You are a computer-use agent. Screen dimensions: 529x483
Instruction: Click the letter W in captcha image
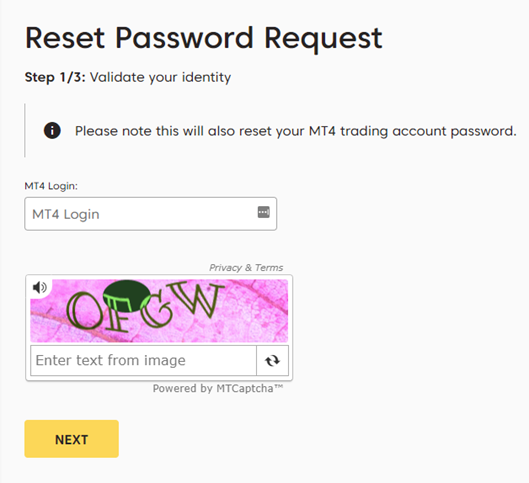point(196,301)
